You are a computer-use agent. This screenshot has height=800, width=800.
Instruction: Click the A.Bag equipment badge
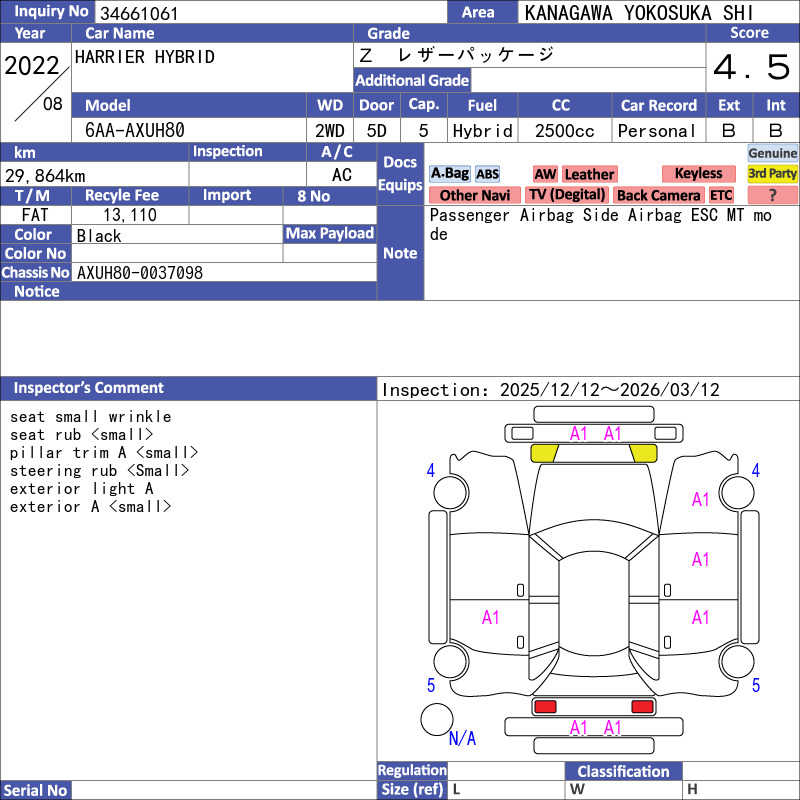coord(449,174)
